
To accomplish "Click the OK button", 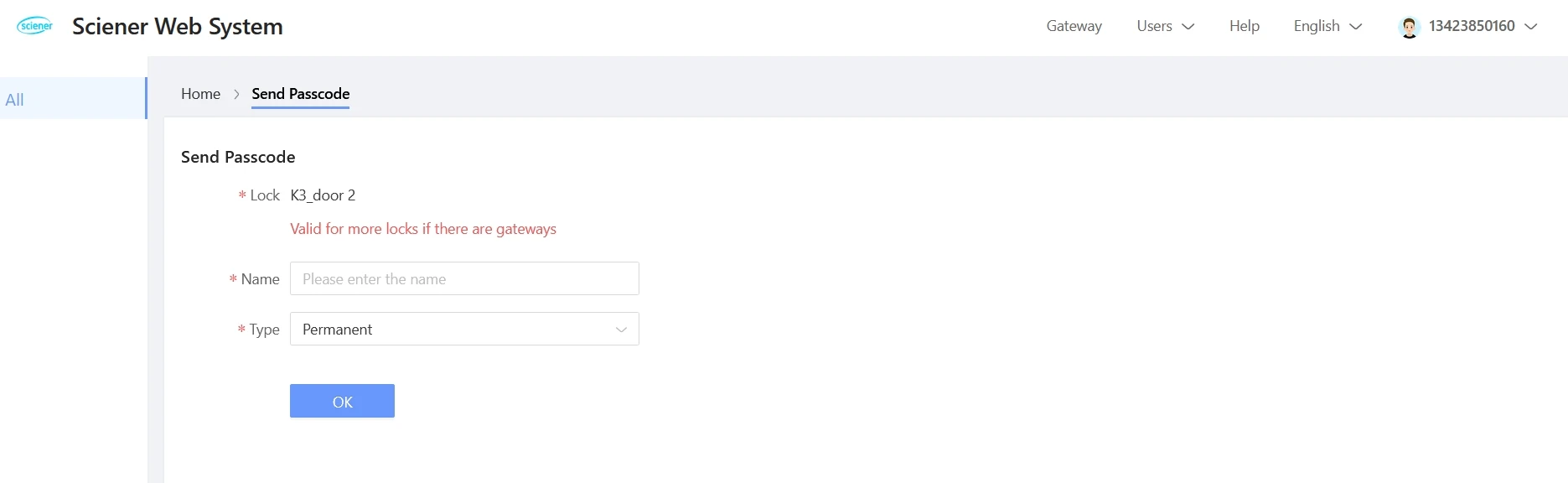I will point(342,401).
